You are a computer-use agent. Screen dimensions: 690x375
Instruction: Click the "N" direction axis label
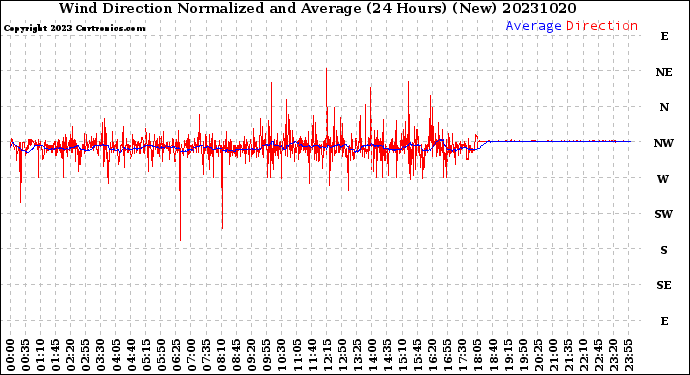(664, 107)
